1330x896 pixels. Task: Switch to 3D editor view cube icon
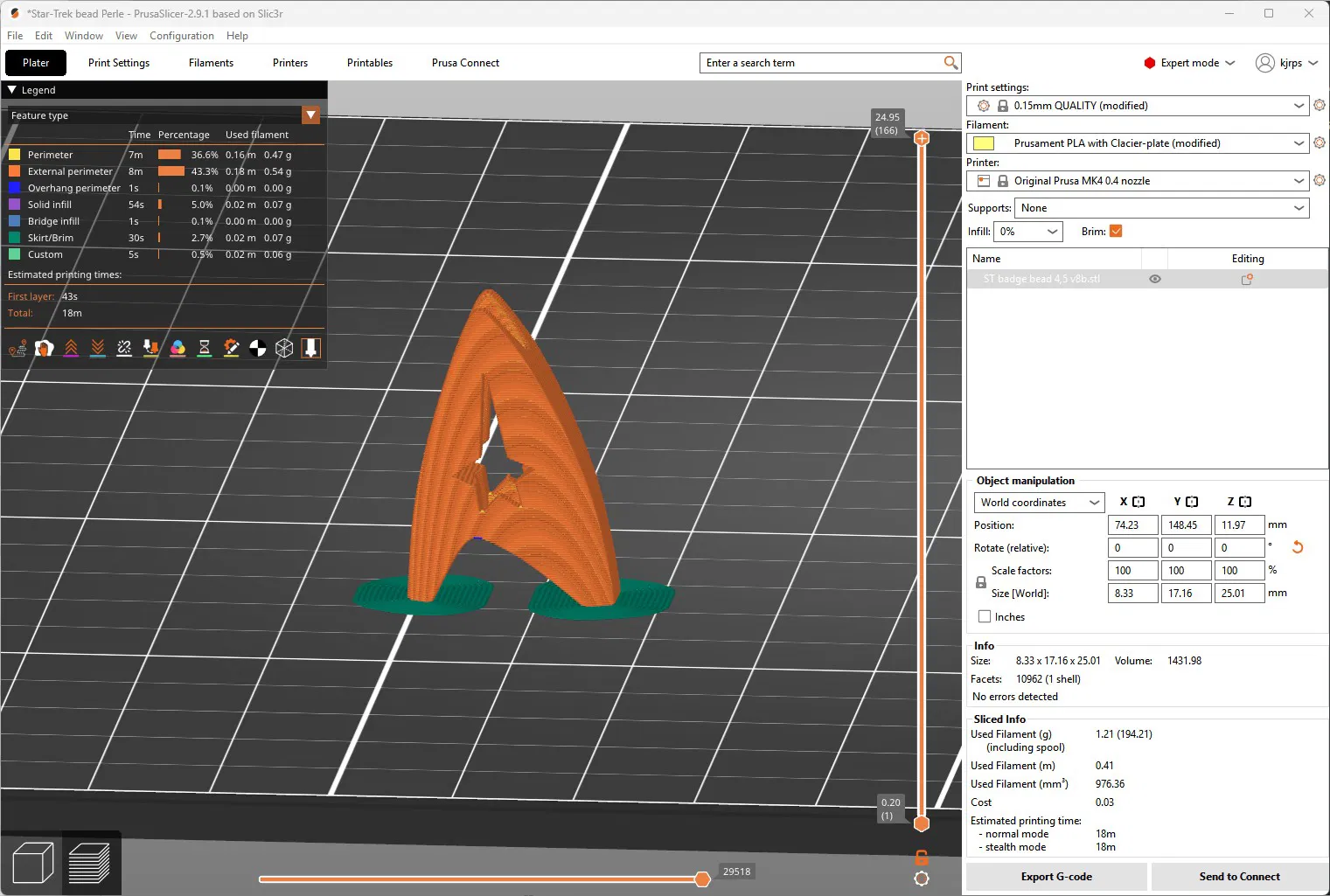(x=33, y=863)
